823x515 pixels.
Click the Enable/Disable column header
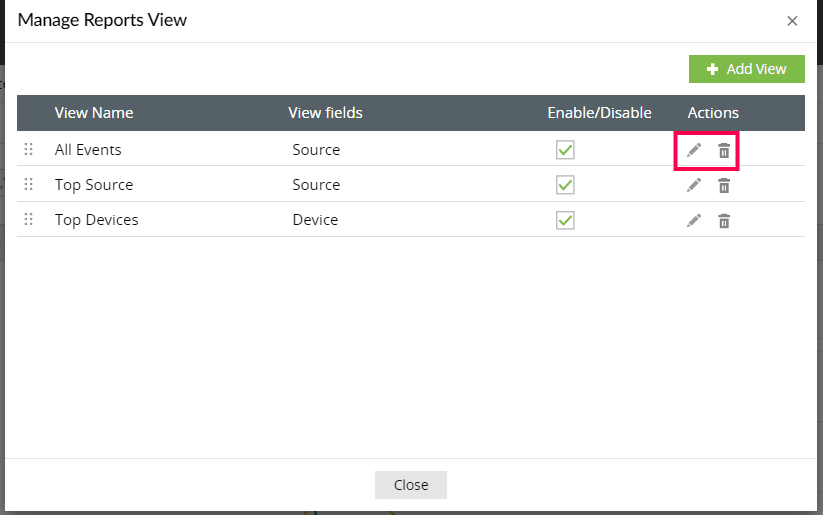coord(599,113)
